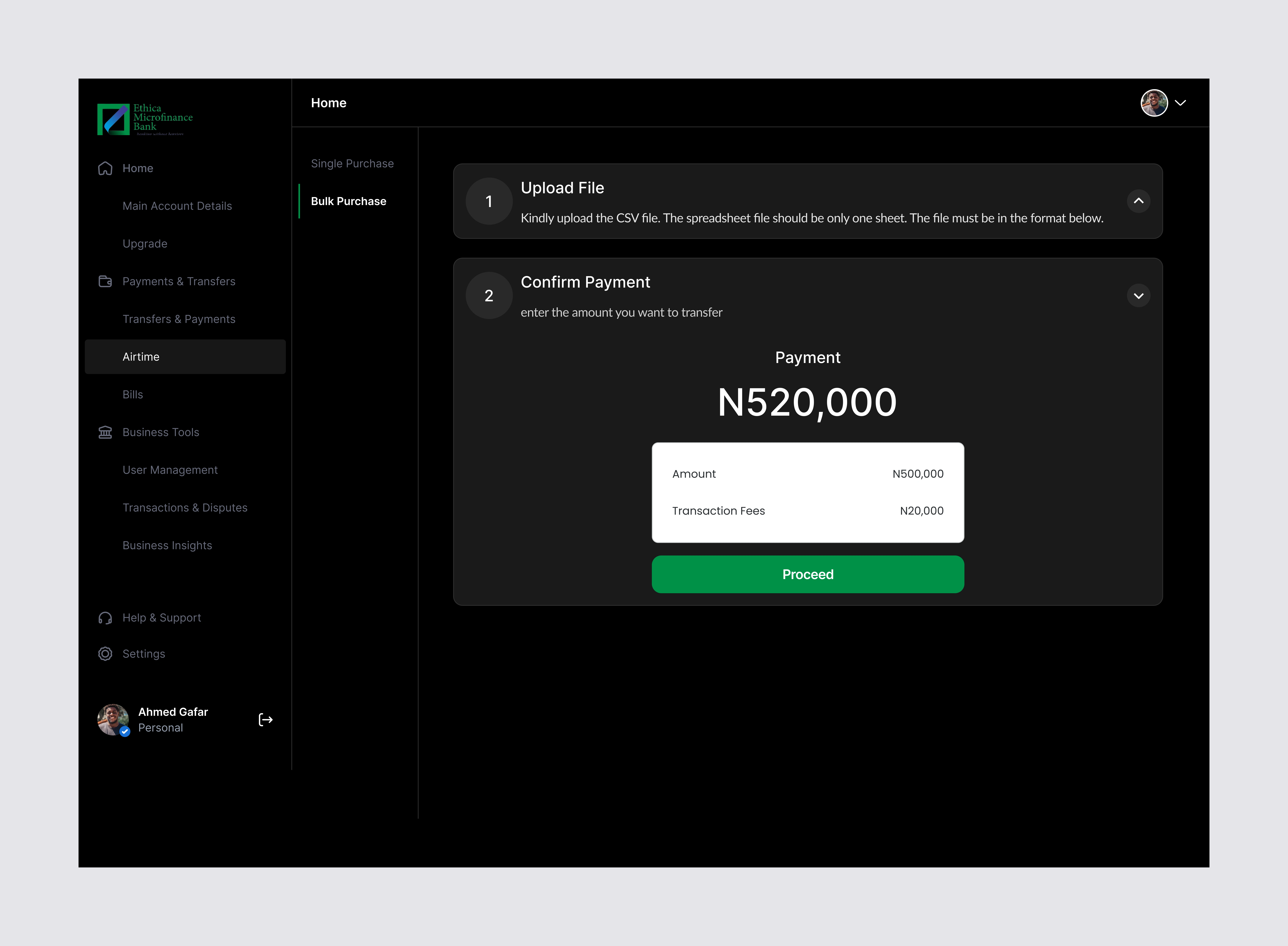Screen dimensions: 1288x946
Task: Click the Help & Support headset icon
Action: (105, 618)
